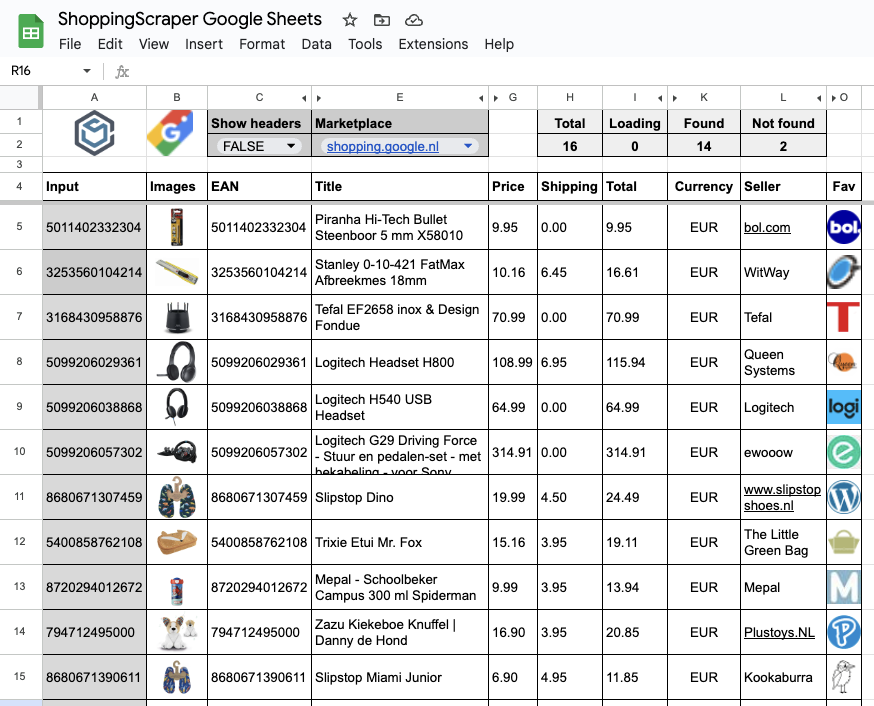Open the www.slipstopshoes.nl seller link
This screenshot has width=874, height=706.
click(x=782, y=497)
